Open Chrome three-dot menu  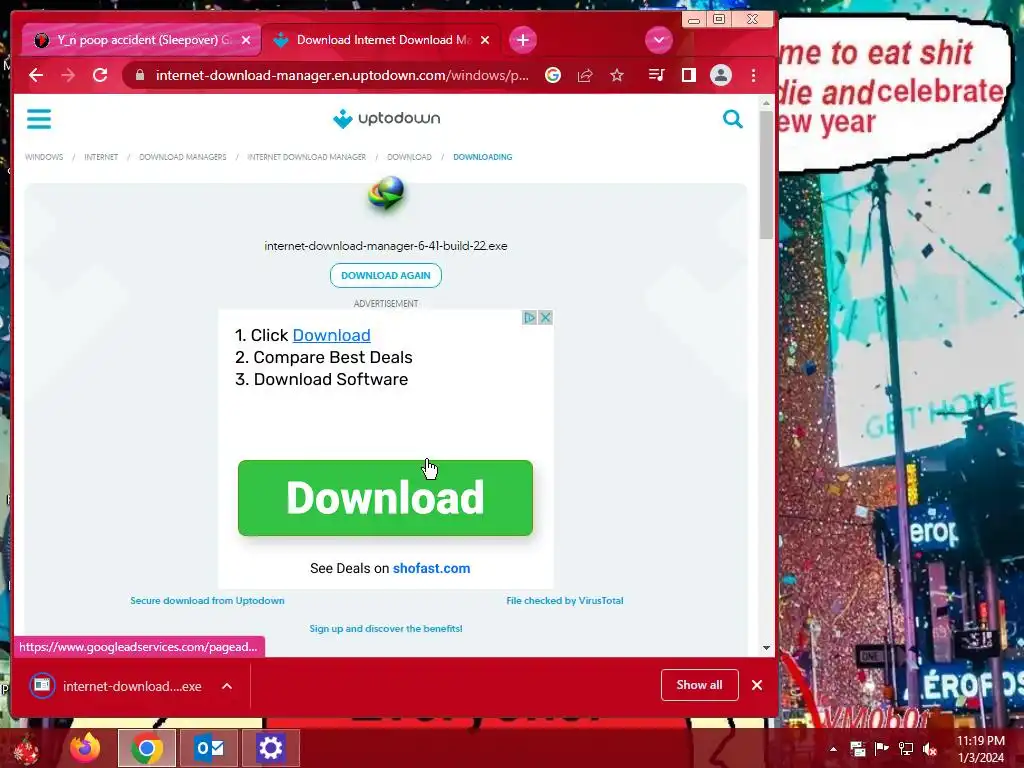click(754, 75)
